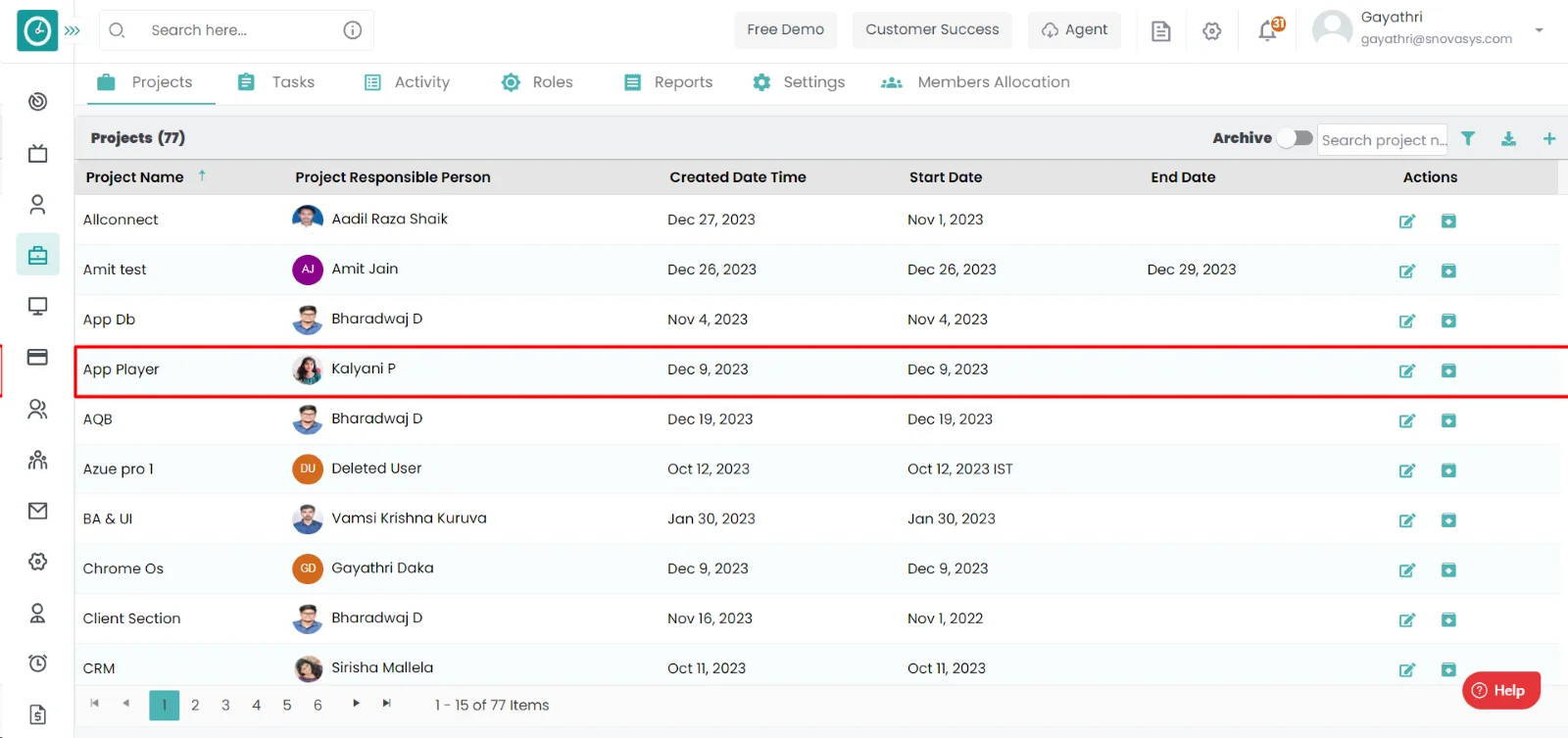
Task: Open notifications bell icon
Action: click(1268, 31)
